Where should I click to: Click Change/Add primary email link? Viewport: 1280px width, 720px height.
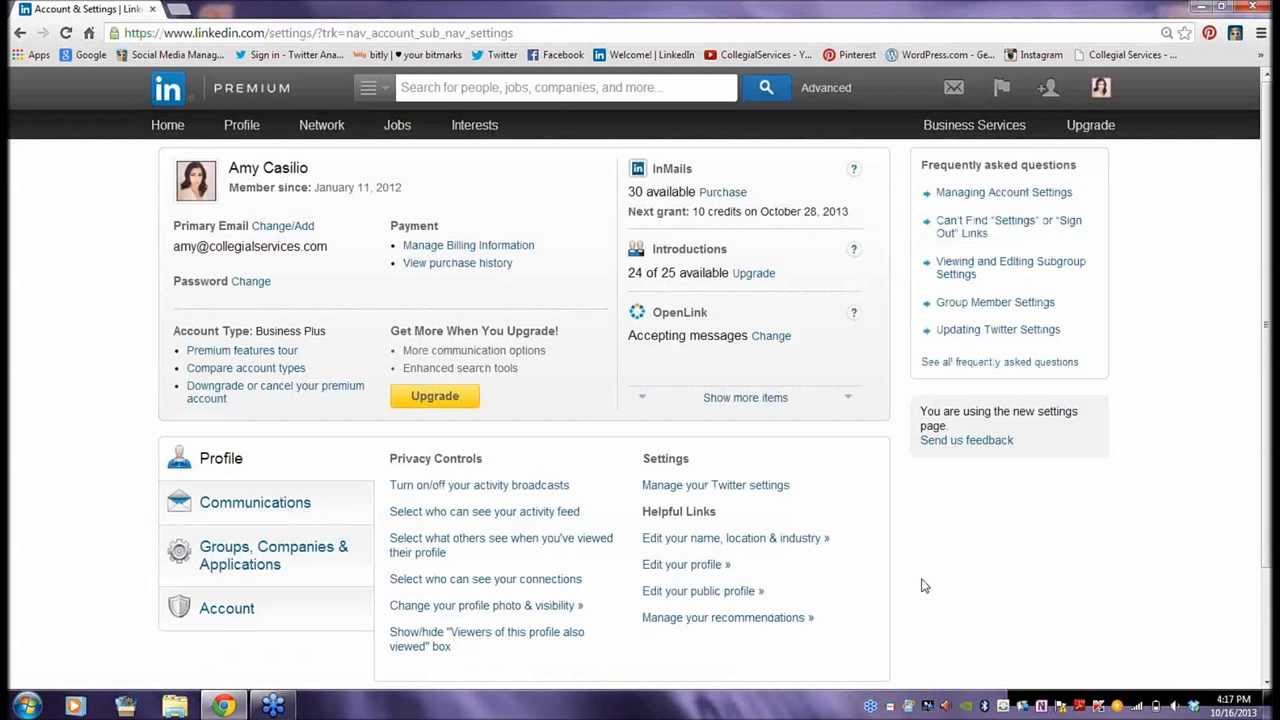[x=283, y=226]
